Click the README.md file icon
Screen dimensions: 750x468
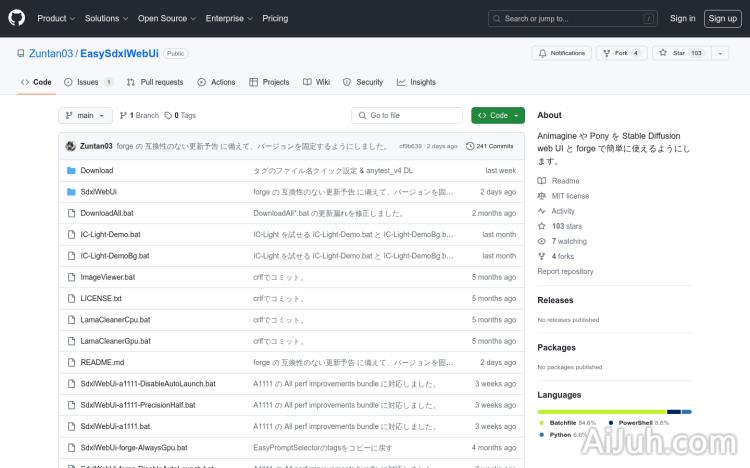(x=71, y=362)
